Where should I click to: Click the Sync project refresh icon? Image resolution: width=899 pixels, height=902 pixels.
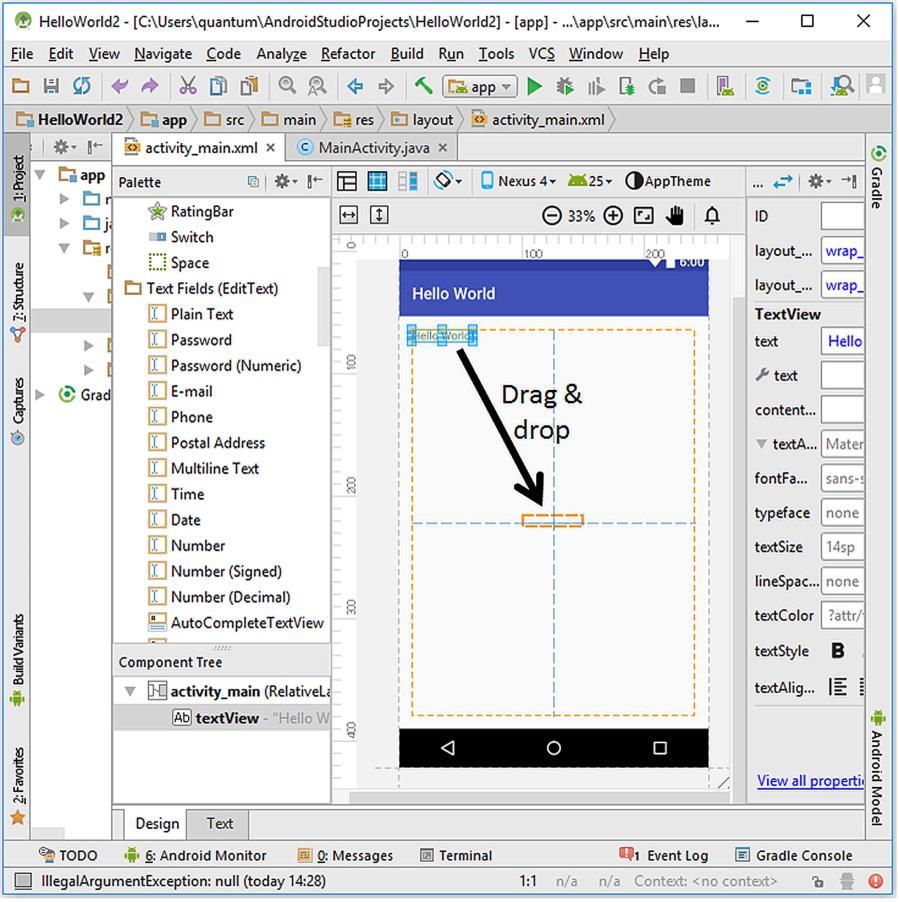click(x=82, y=86)
